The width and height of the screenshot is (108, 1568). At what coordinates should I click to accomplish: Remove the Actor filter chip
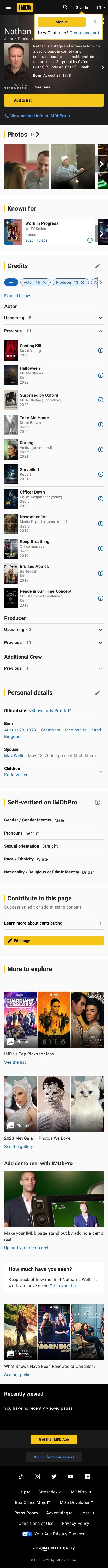click(44, 282)
